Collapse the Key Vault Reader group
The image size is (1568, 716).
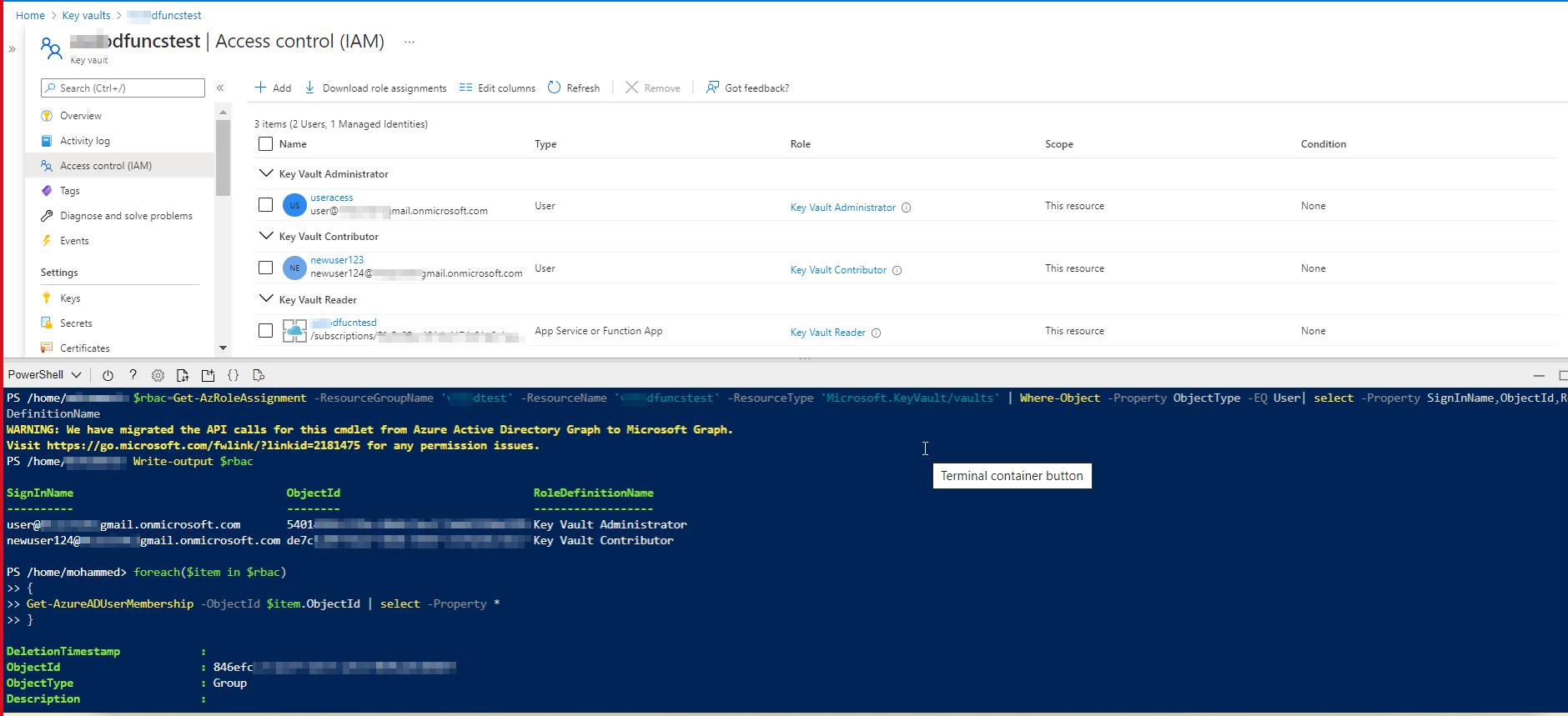tap(266, 298)
